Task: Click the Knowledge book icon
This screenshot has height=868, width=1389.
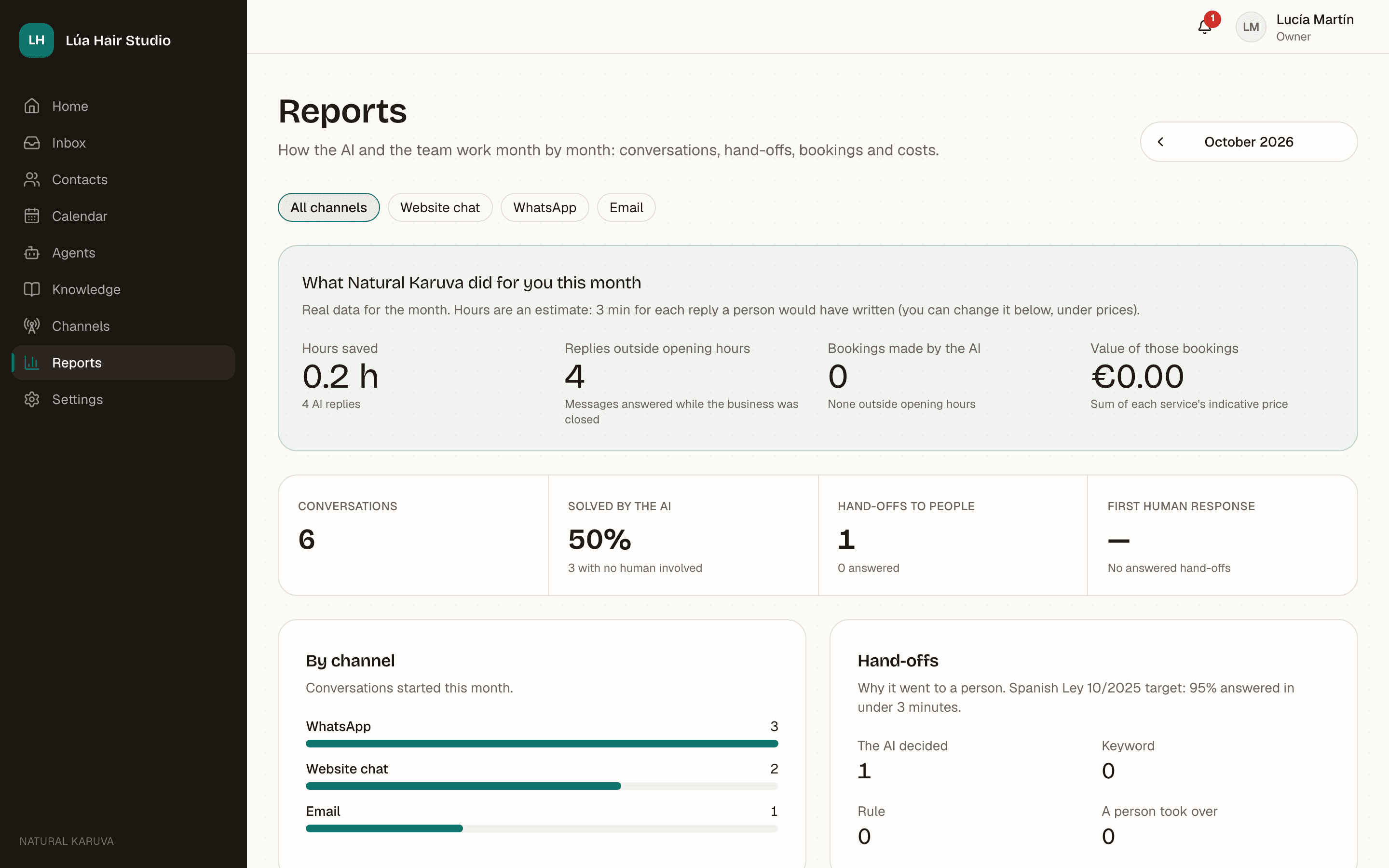Action: [x=31, y=289]
